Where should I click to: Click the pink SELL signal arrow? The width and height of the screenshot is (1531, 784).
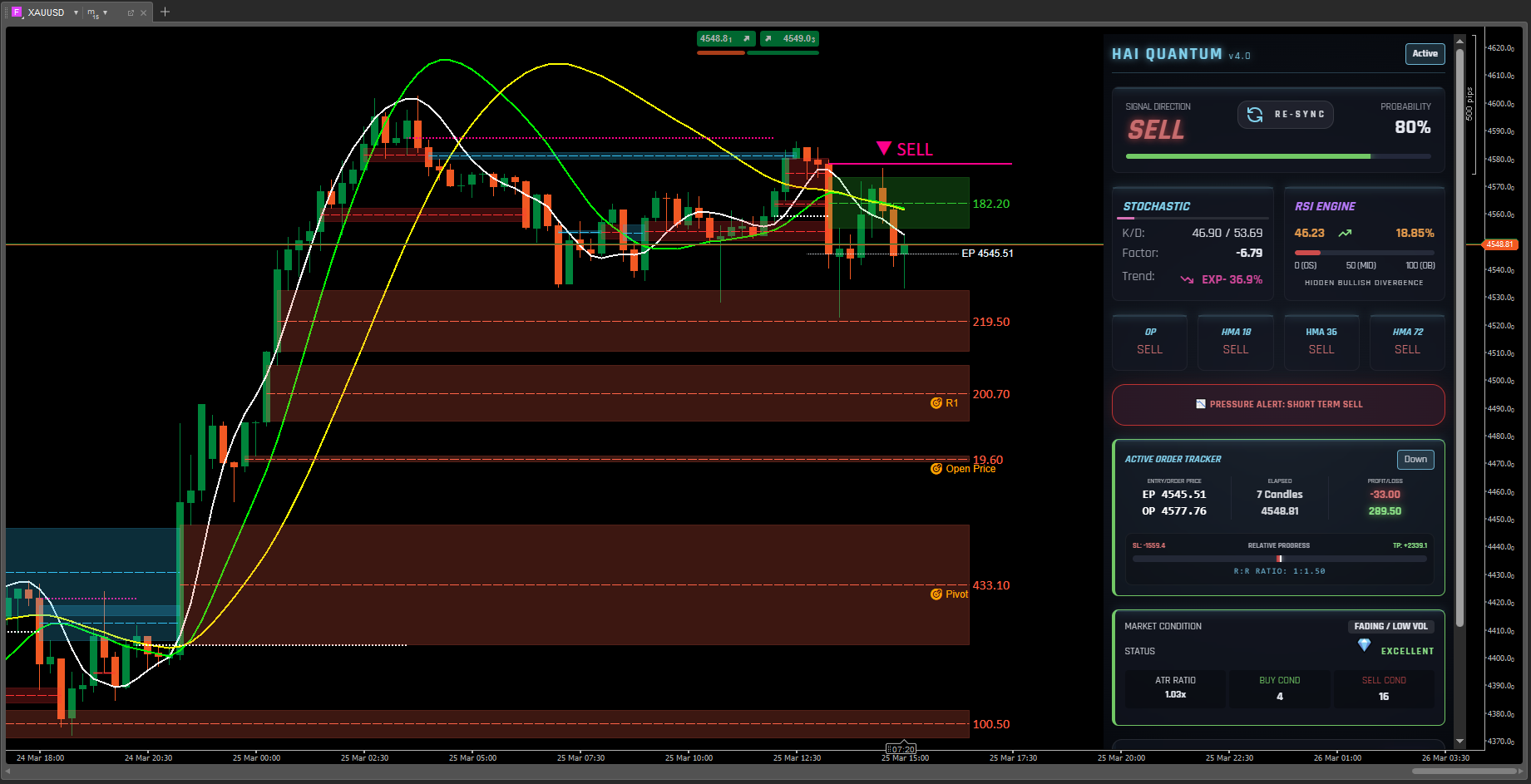click(884, 149)
